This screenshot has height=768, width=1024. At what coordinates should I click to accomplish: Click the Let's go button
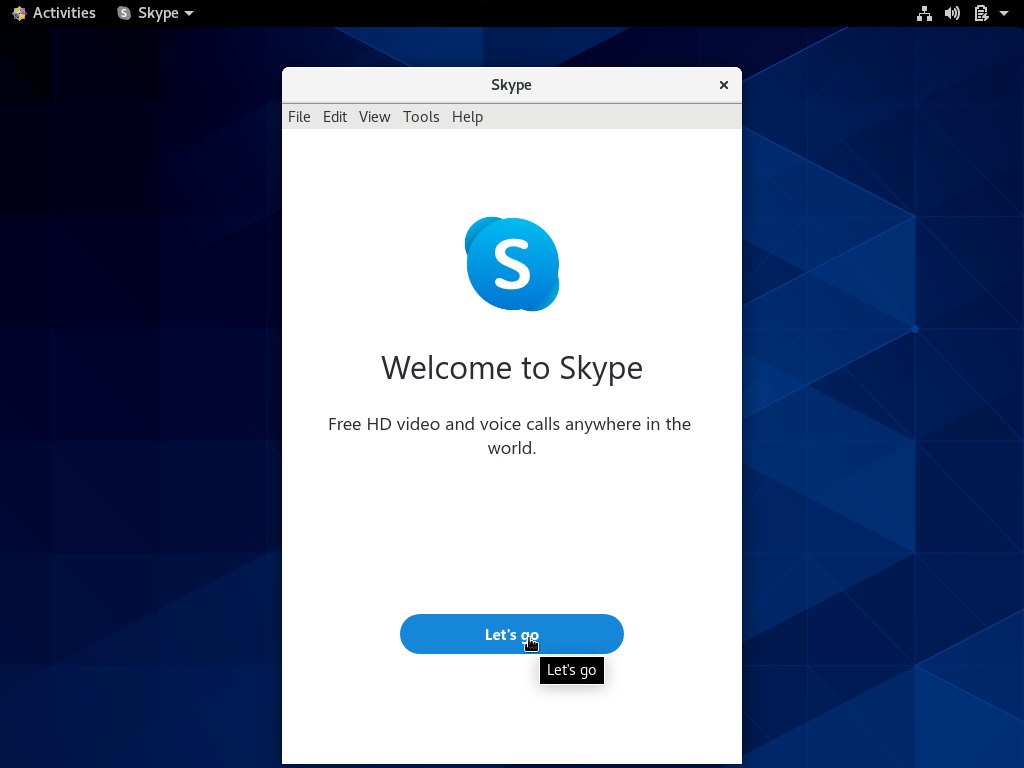511,633
